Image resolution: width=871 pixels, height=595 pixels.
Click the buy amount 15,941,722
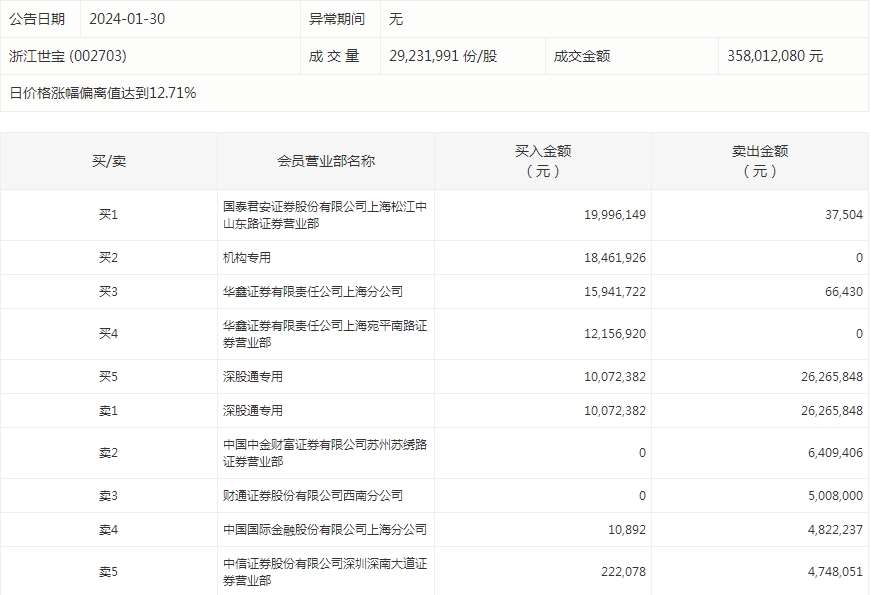[x=614, y=292]
